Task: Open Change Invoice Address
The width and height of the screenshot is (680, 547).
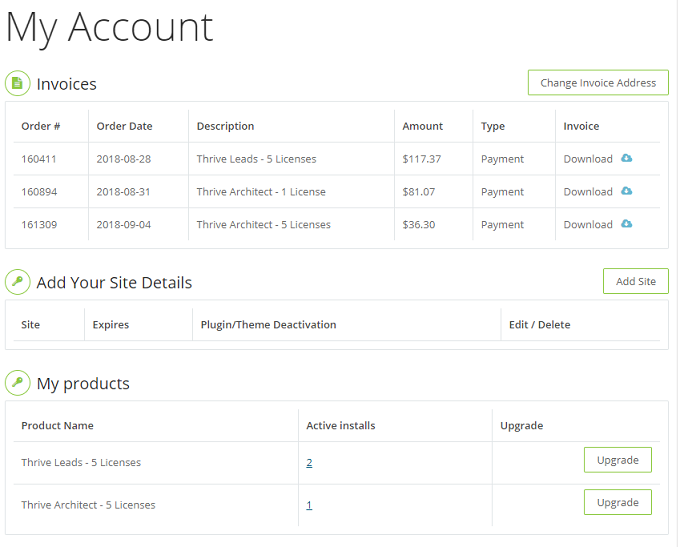Action: (x=598, y=82)
